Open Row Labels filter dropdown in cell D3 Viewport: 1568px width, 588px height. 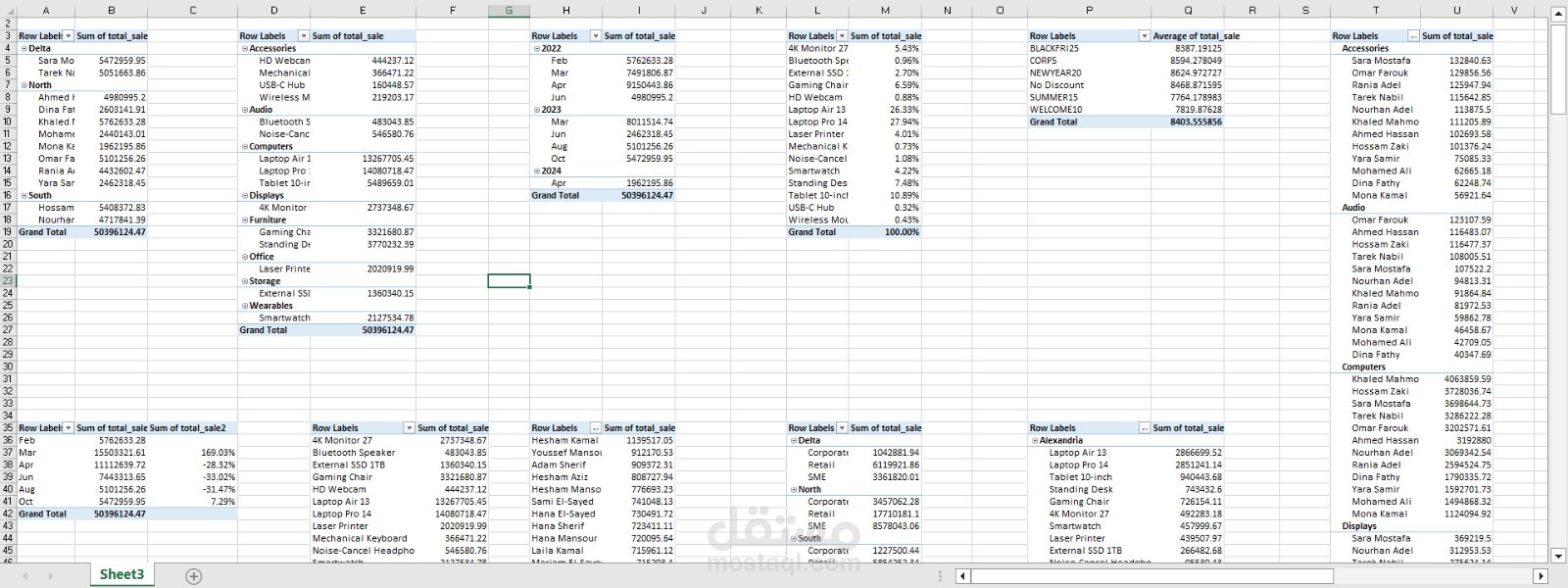pos(303,36)
